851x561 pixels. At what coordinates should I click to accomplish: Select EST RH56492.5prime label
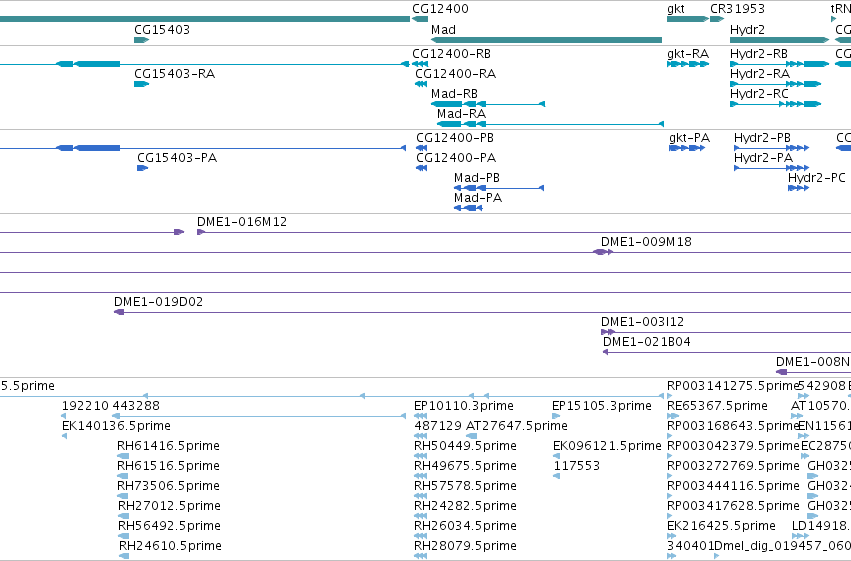coord(169,526)
